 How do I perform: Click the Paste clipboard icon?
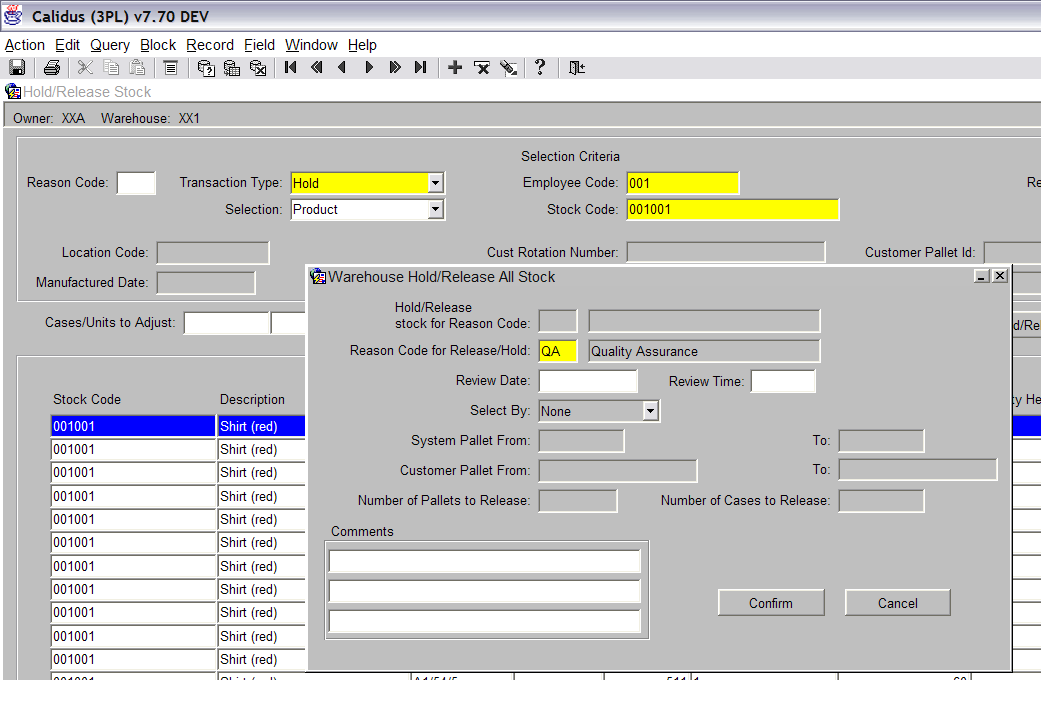pos(138,67)
